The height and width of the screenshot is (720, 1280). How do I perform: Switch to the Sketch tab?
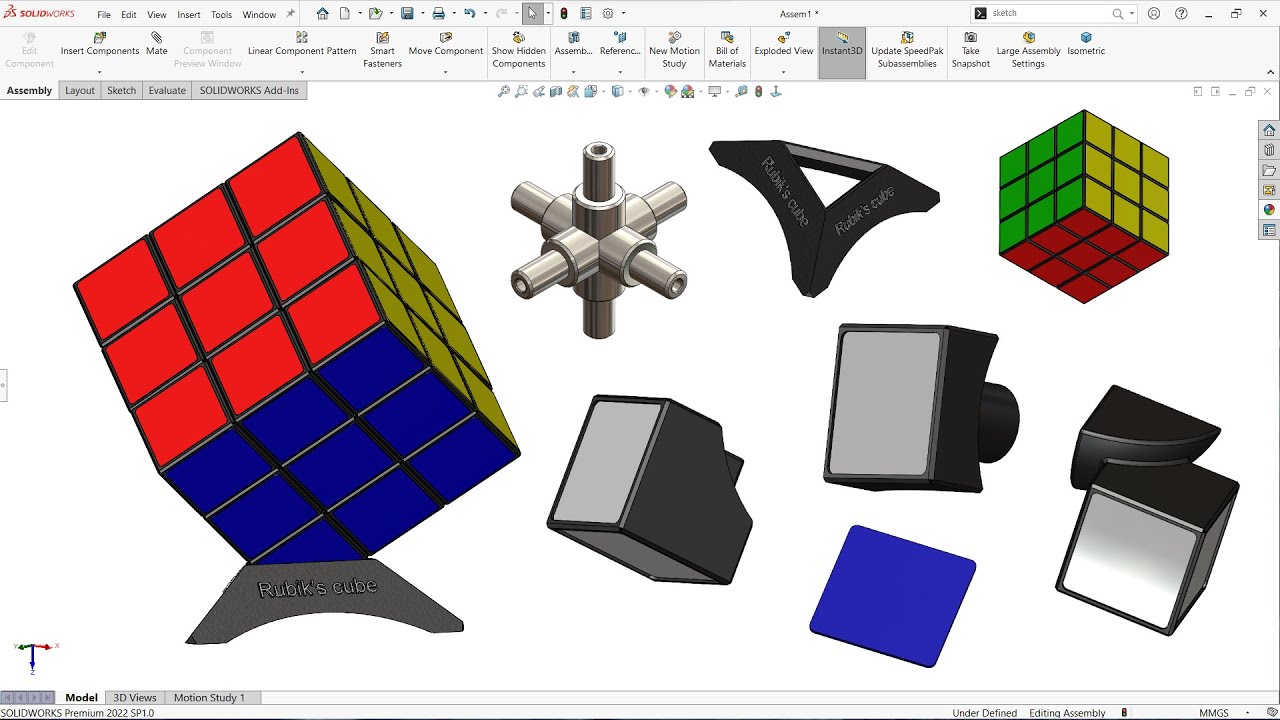[x=121, y=90]
